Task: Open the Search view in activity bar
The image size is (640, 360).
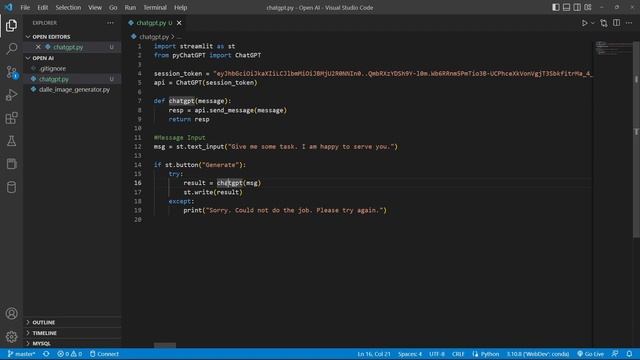Action: point(11,49)
